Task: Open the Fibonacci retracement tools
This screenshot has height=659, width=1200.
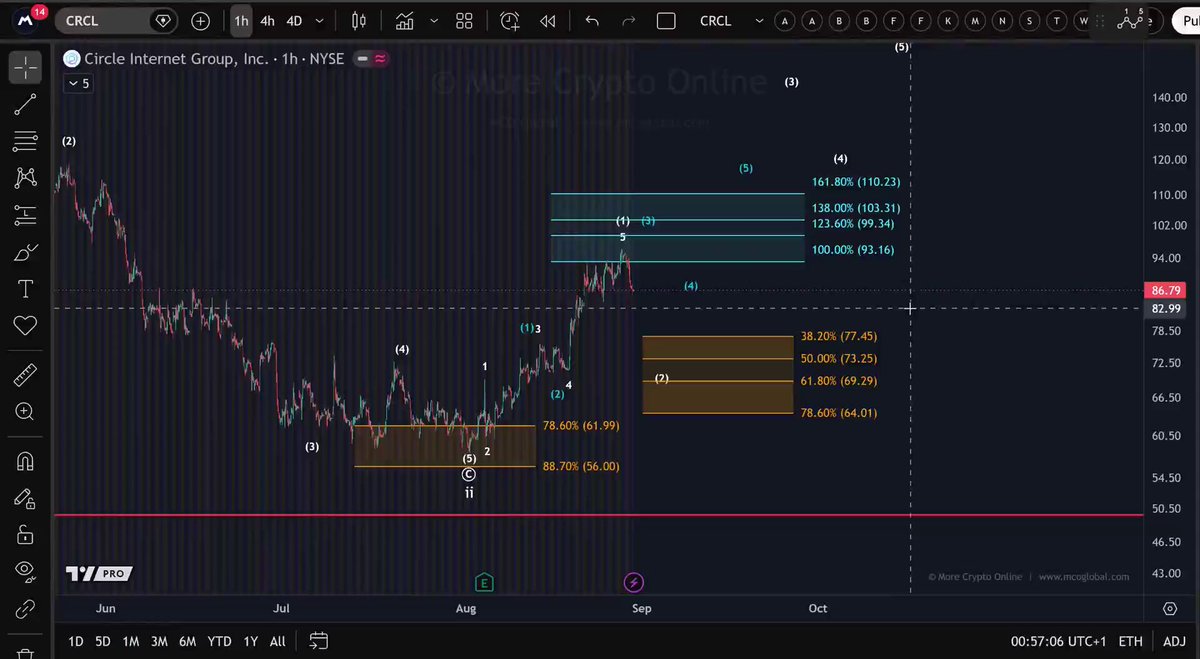Action: click(x=25, y=141)
